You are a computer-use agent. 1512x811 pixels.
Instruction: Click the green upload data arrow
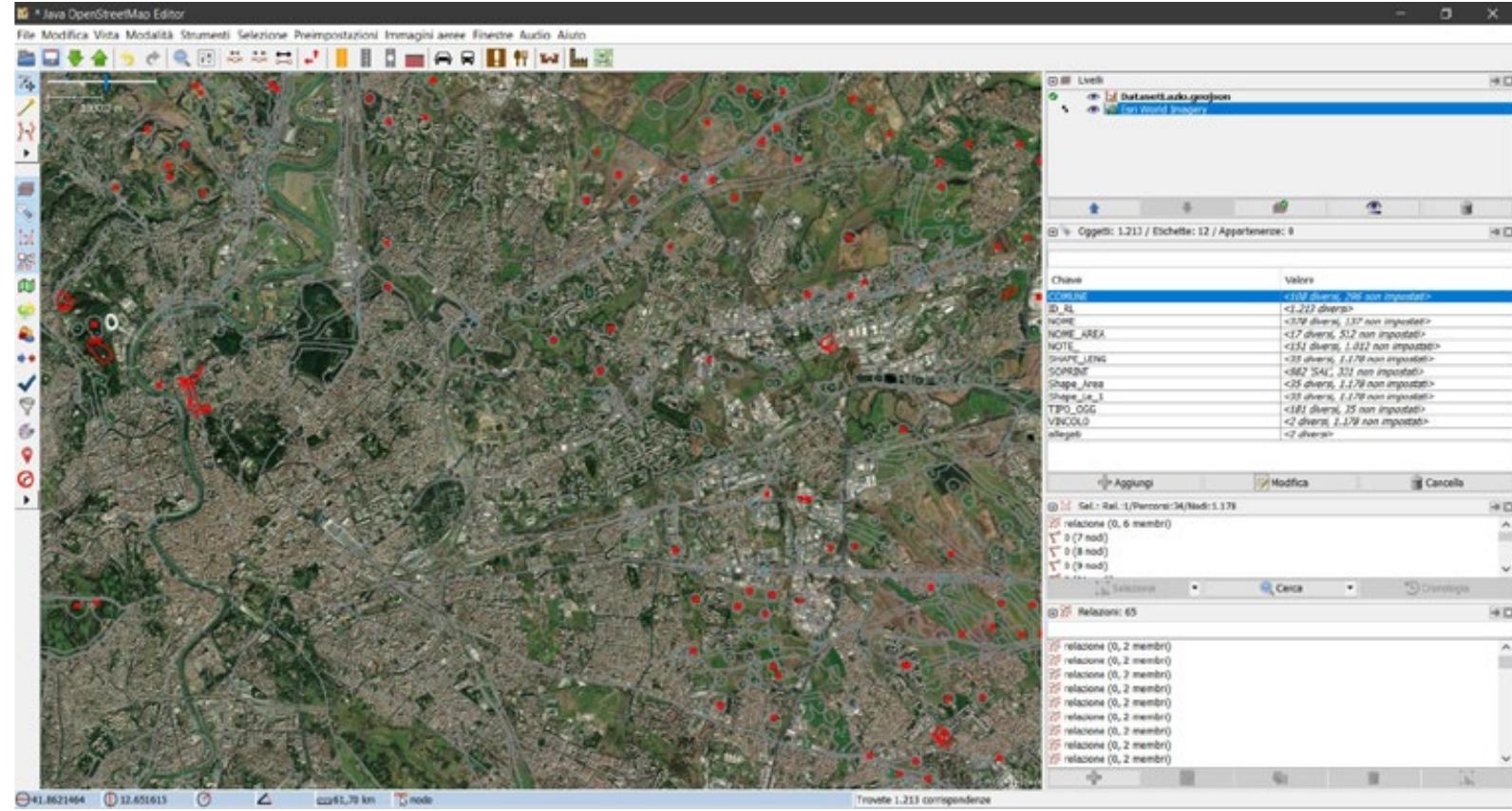click(x=99, y=58)
